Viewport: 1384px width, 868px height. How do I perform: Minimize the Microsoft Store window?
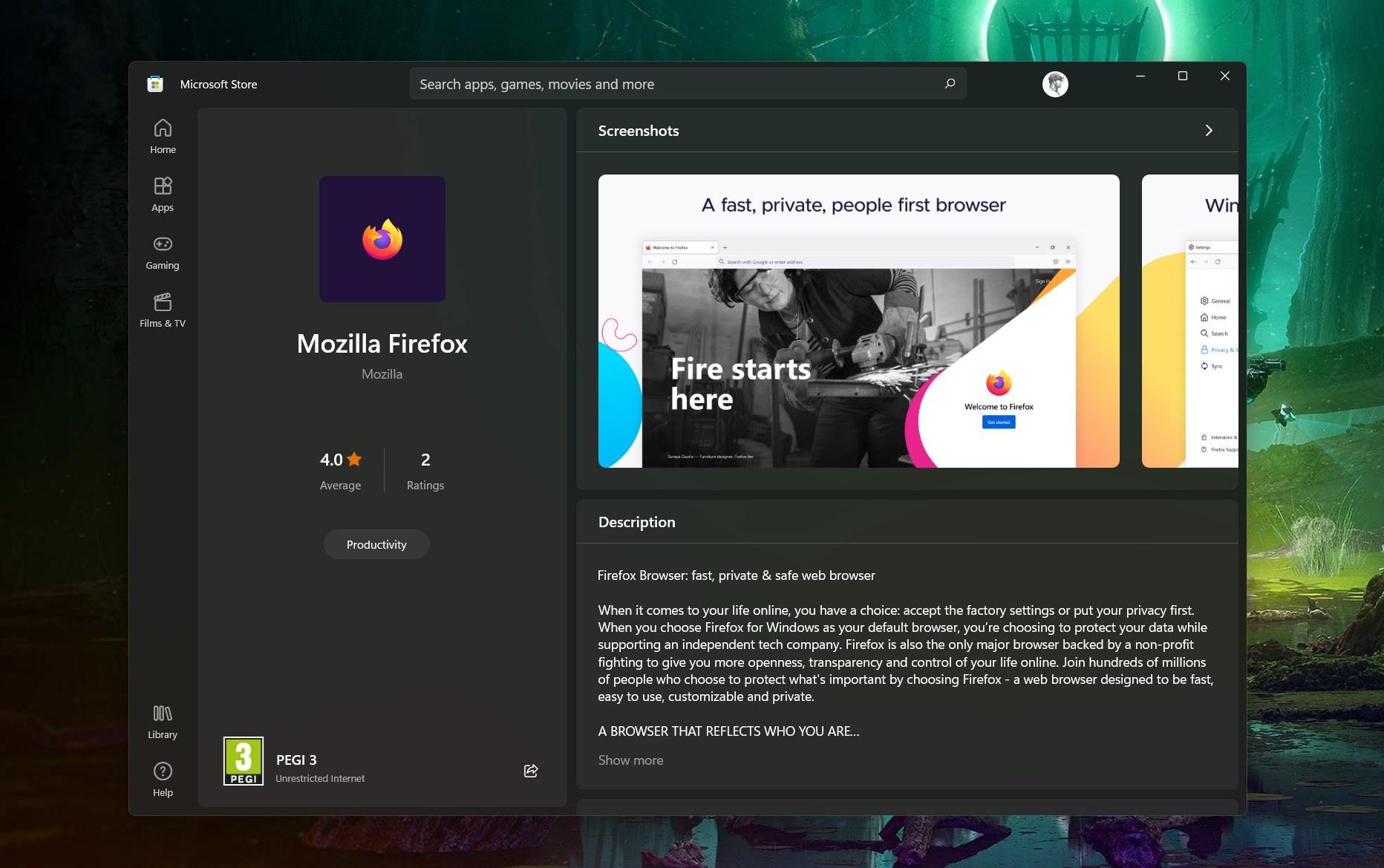[x=1140, y=76]
